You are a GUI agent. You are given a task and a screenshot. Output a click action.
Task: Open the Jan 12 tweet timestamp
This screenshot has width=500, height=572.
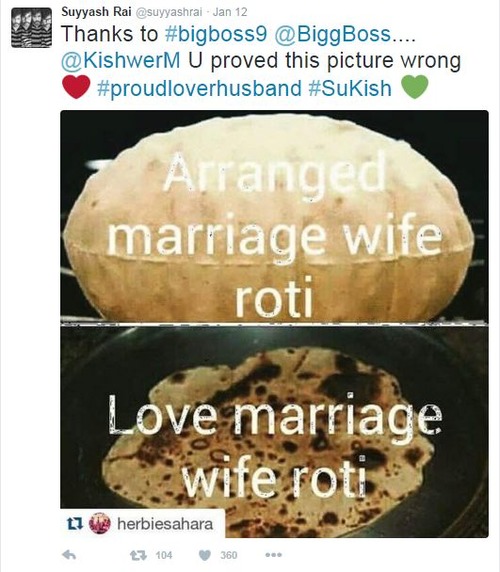(x=230, y=12)
